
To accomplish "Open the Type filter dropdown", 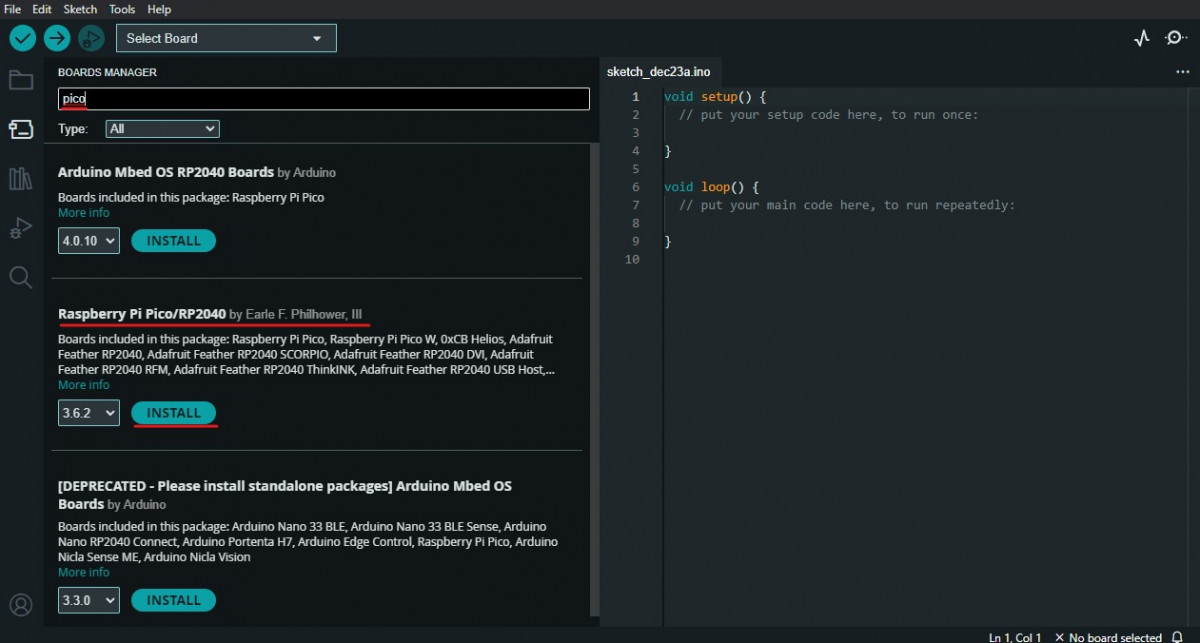I will pos(162,129).
